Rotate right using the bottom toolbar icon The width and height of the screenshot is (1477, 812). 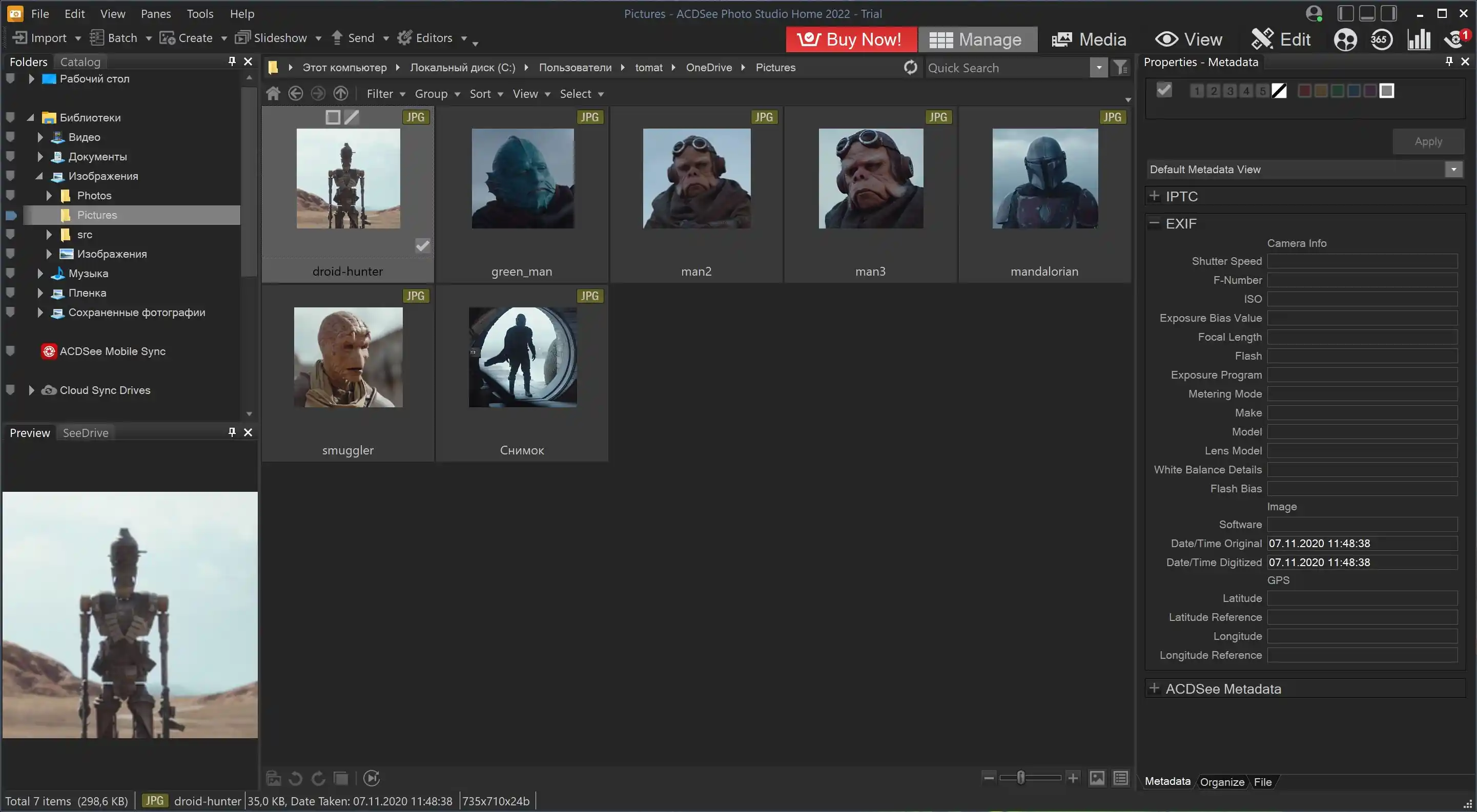click(318, 778)
